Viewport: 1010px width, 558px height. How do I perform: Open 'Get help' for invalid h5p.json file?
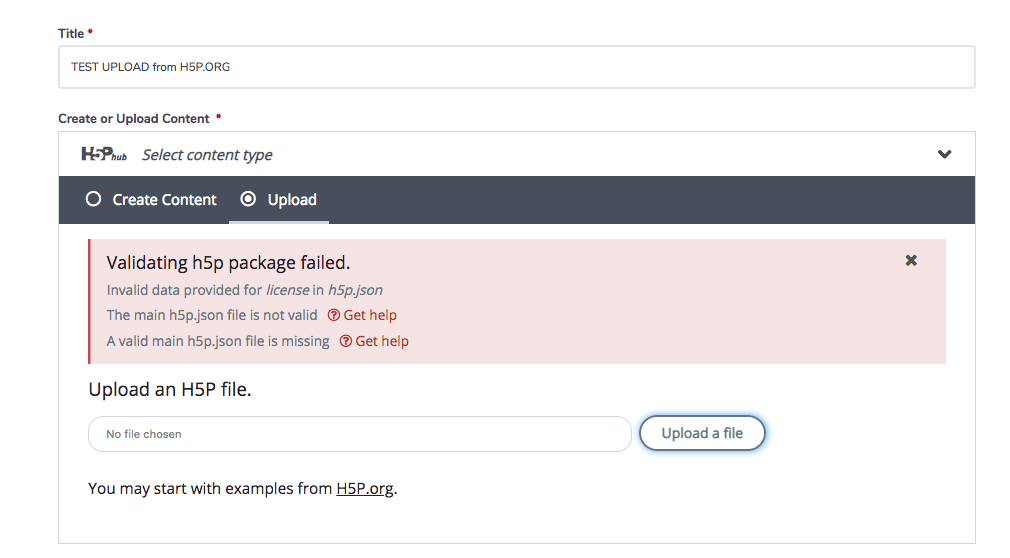362,315
